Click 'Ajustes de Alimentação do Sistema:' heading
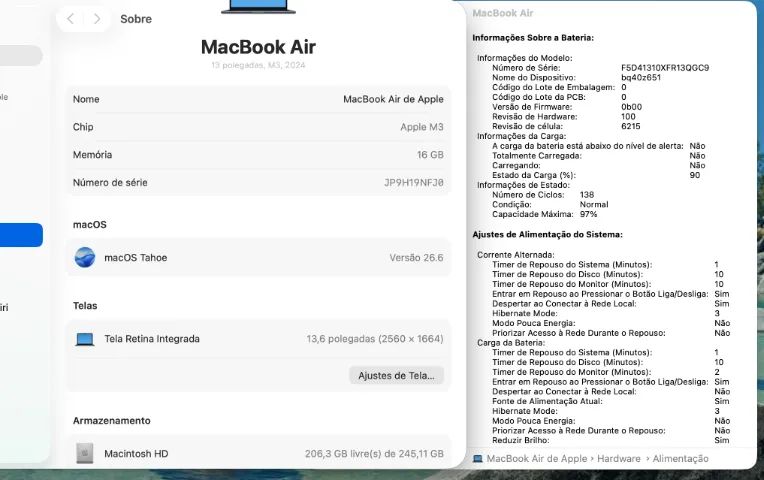The image size is (764, 480). (x=547, y=234)
